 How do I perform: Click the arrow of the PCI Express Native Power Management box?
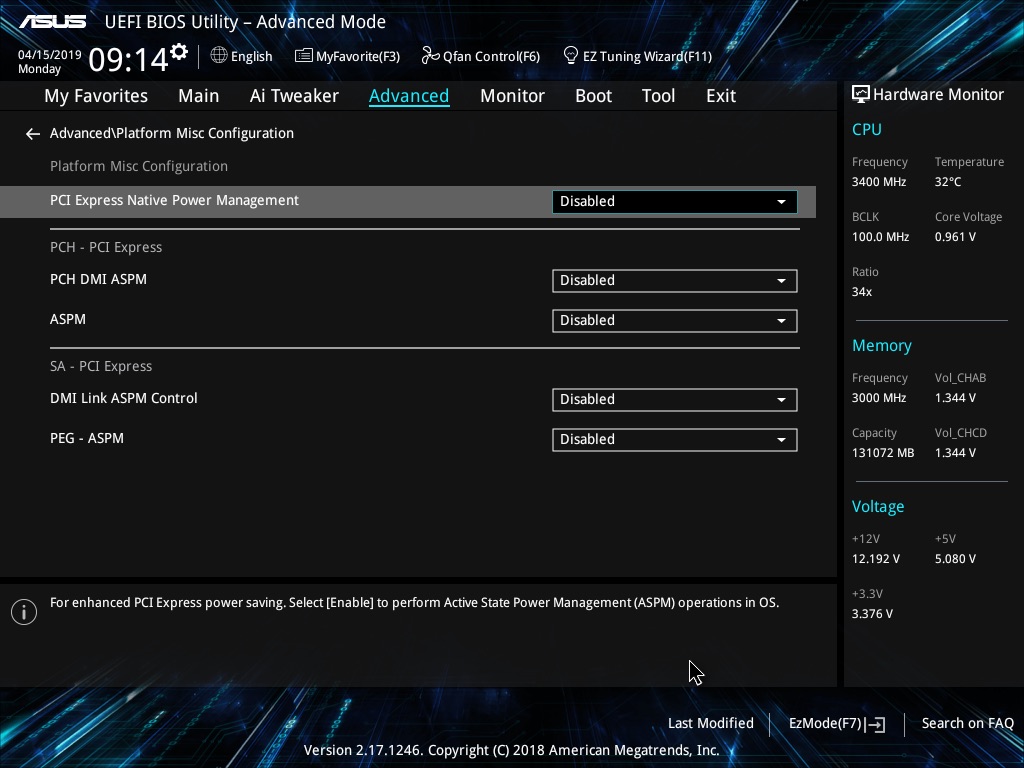point(781,202)
